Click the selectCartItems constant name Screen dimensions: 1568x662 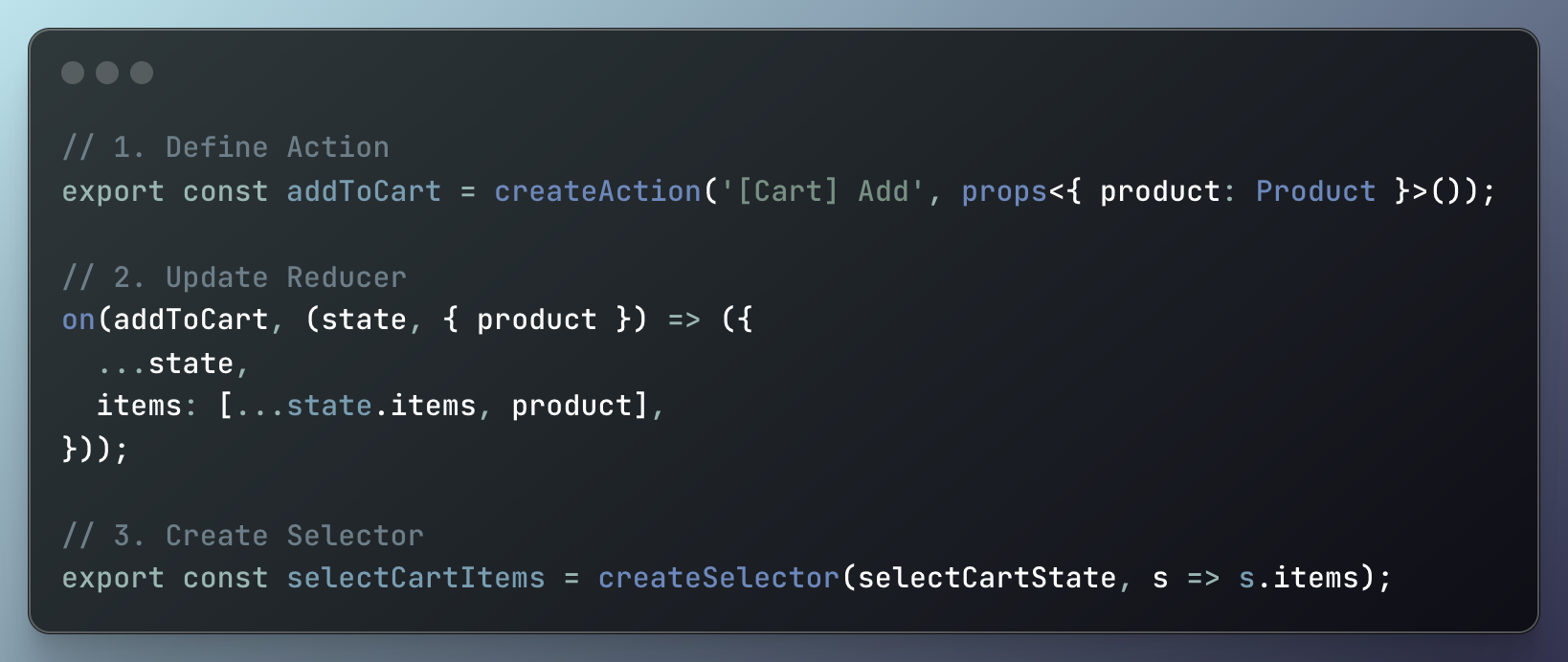415,578
